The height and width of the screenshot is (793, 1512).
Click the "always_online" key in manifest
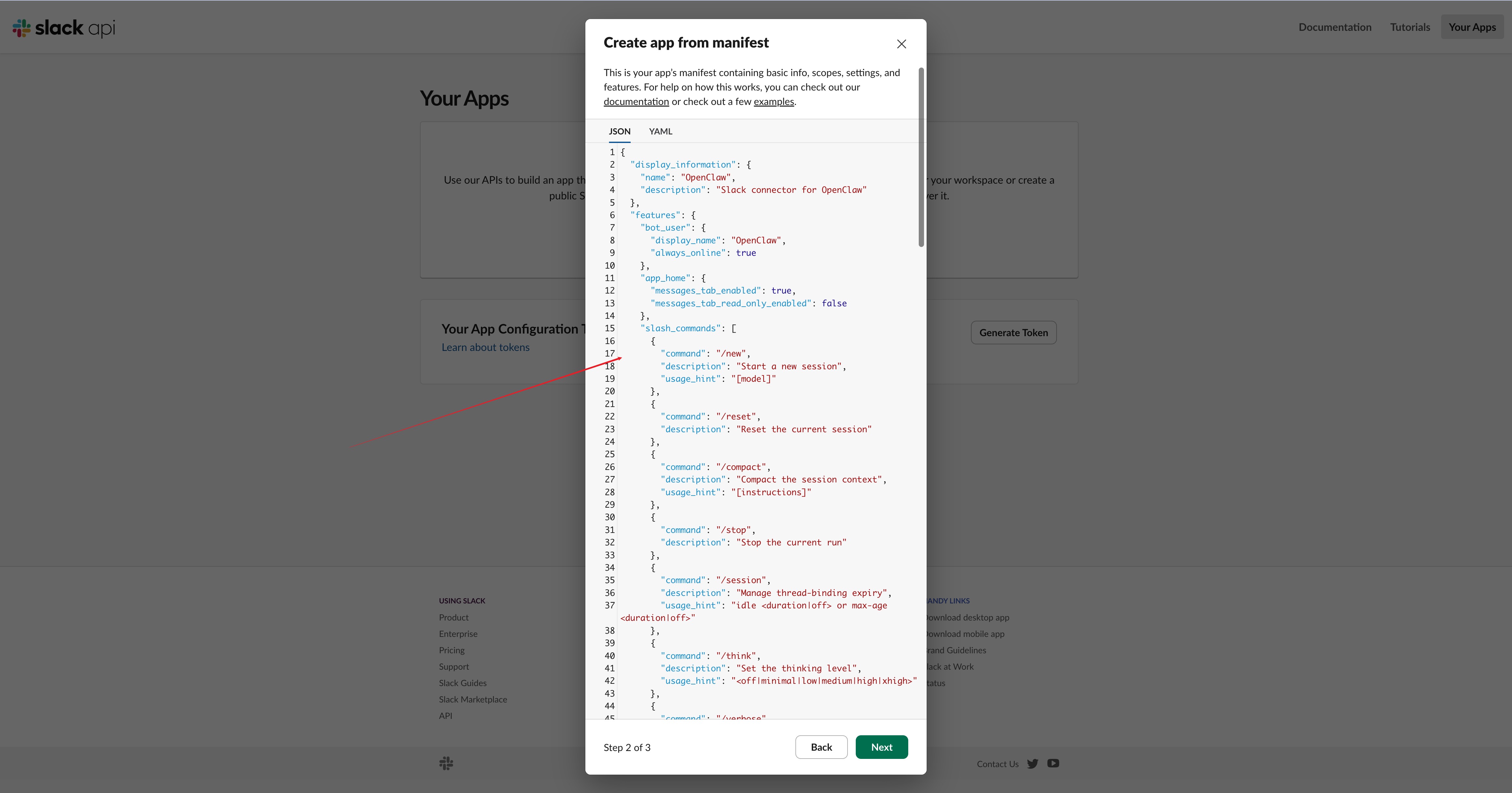click(688, 253)
